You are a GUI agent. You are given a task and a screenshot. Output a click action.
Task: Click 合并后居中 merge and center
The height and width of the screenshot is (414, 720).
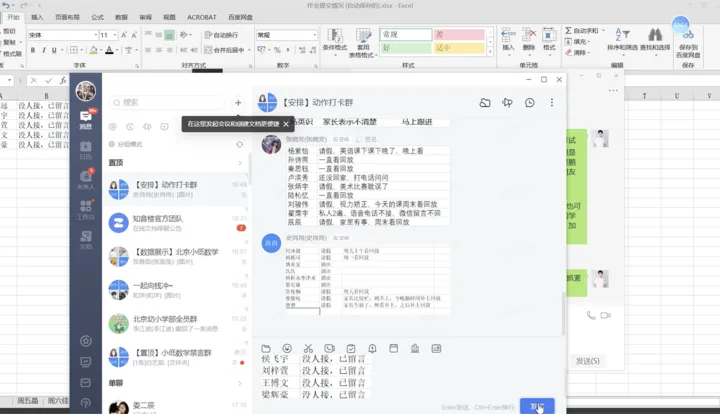224,50
